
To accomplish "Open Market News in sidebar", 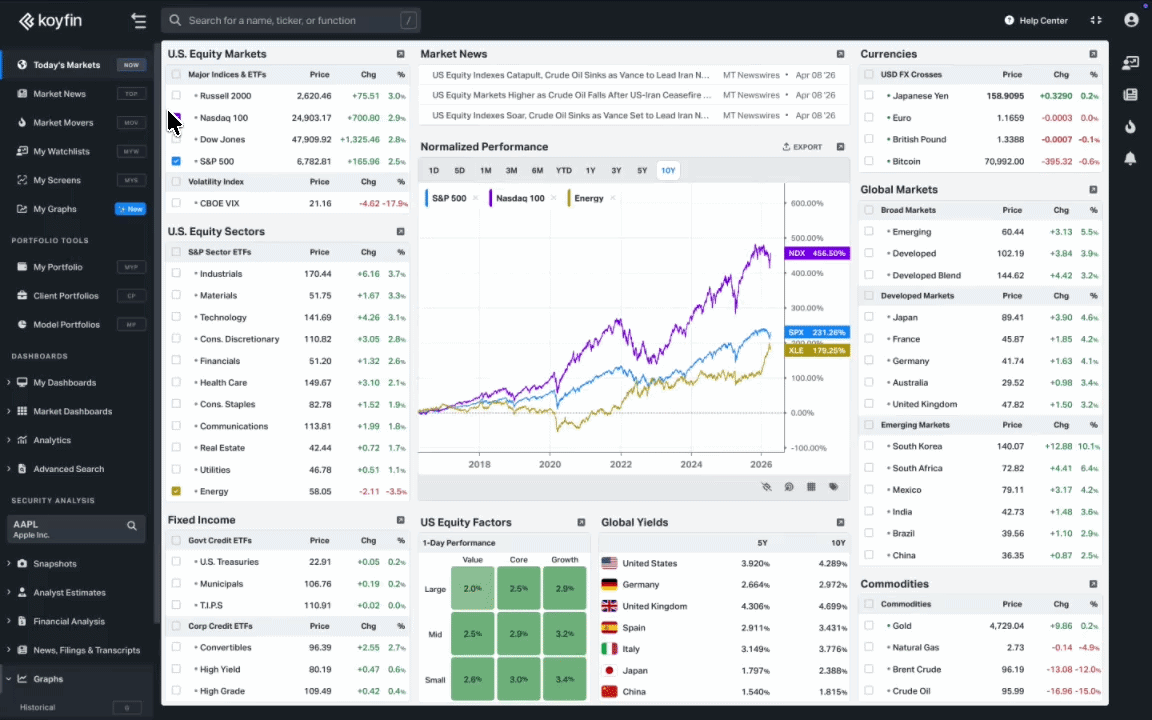I will [60, 94].
